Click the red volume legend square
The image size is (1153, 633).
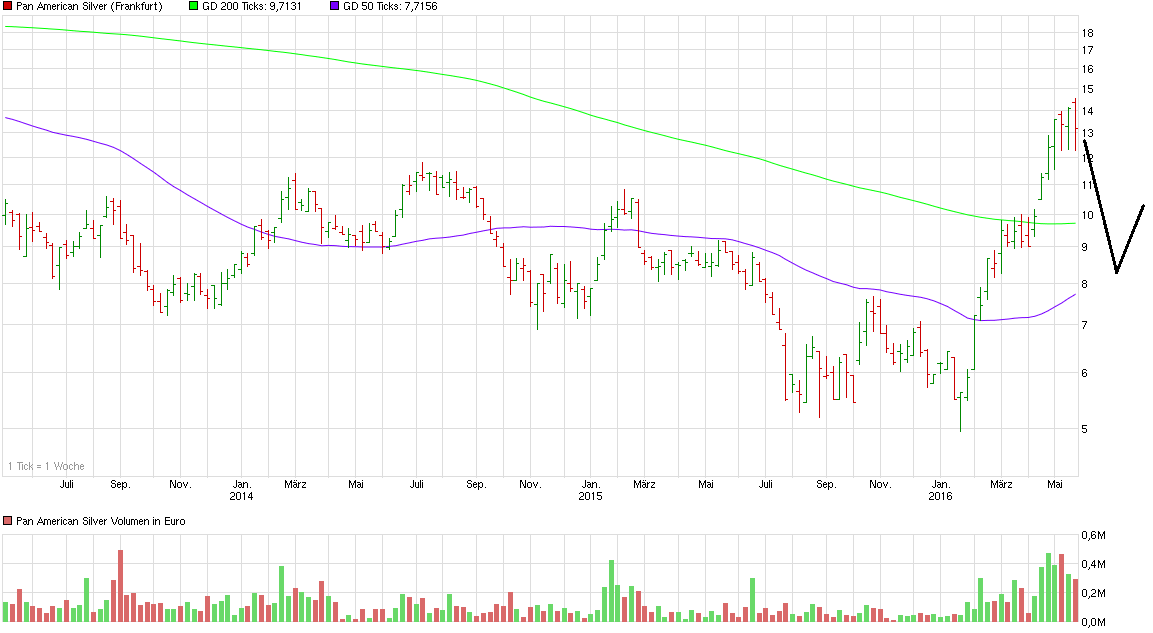pyautogui.click(x=7, y=521)
